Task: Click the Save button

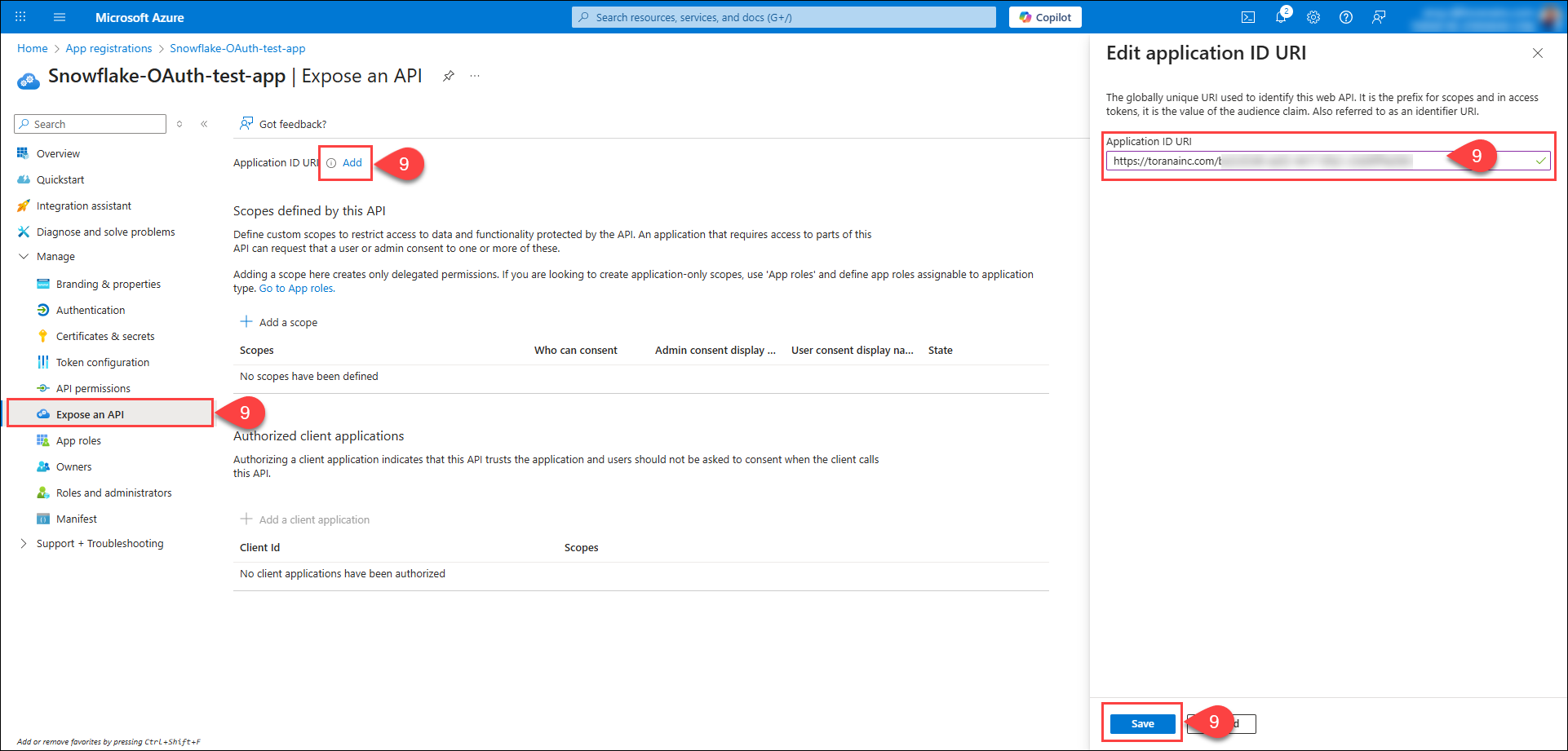Action: click(x=1142, y=723)
